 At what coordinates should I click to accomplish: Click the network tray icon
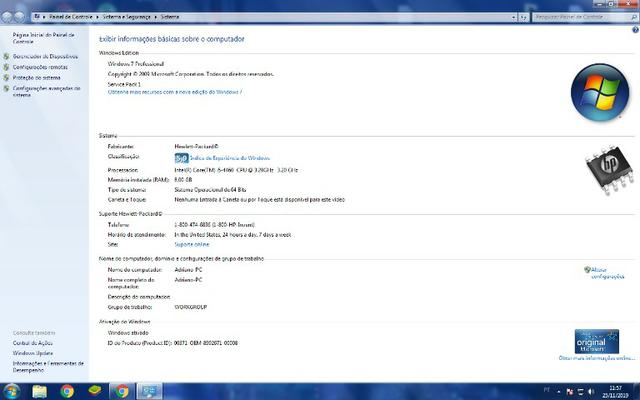[x=580, y=392]
